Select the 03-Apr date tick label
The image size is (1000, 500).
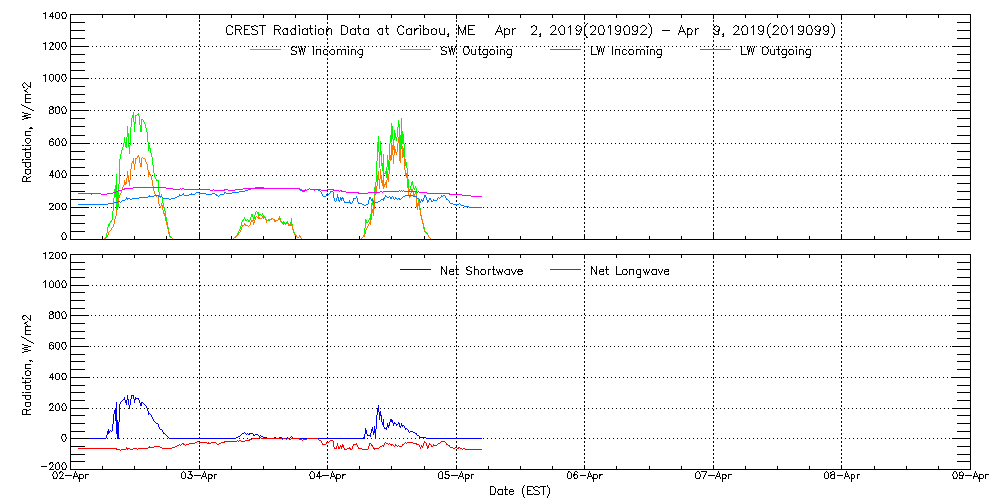pyautogui.click(x=200, y=477)
